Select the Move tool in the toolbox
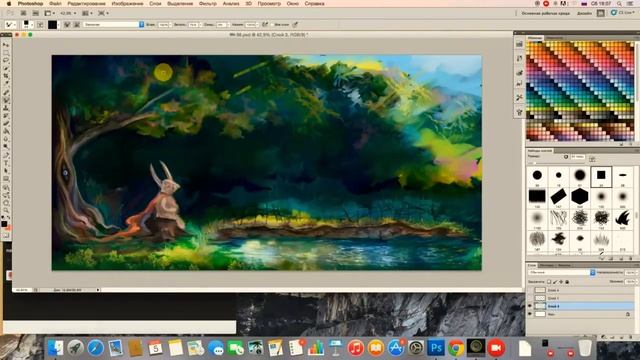 [6, 45]
